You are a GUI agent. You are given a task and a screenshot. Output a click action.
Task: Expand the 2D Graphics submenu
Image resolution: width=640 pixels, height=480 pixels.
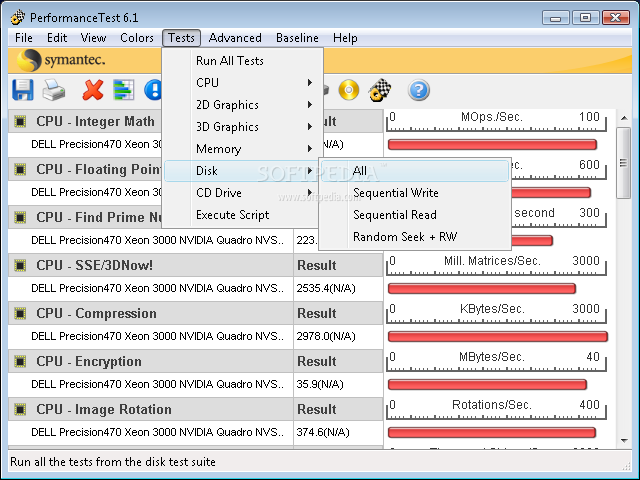coord(243,105)
